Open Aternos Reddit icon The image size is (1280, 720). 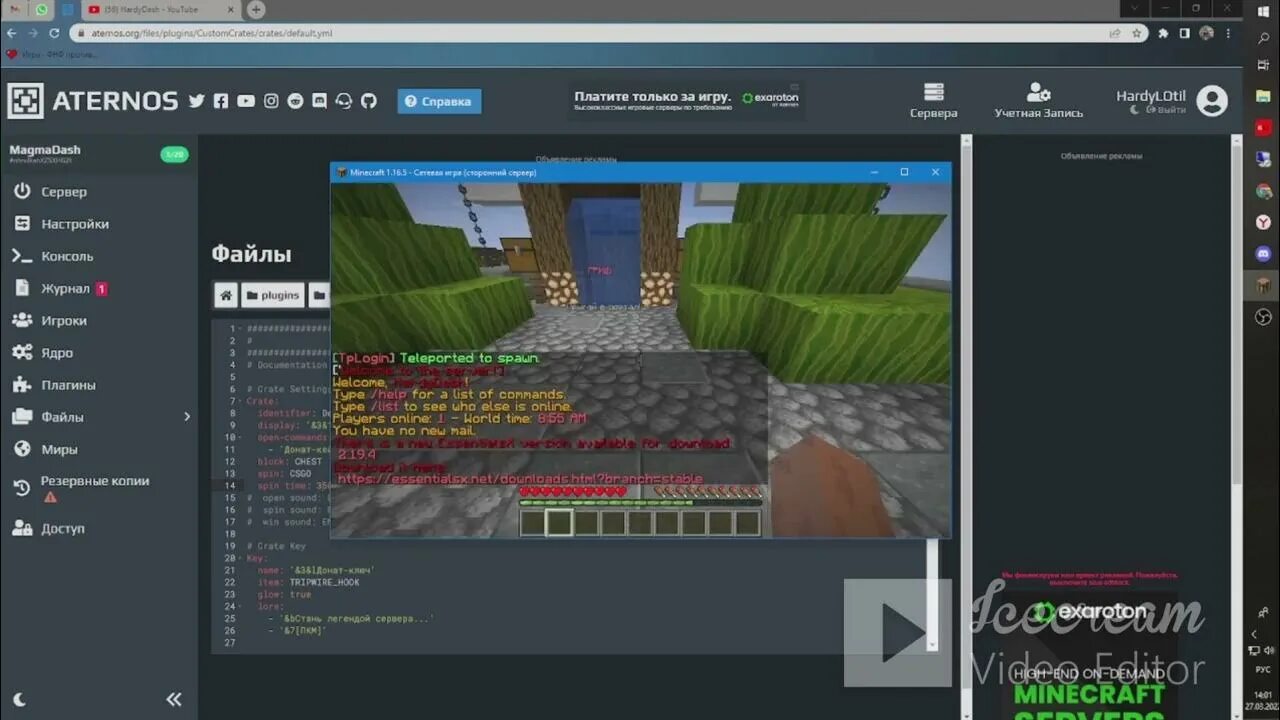[x=295, y=101]
